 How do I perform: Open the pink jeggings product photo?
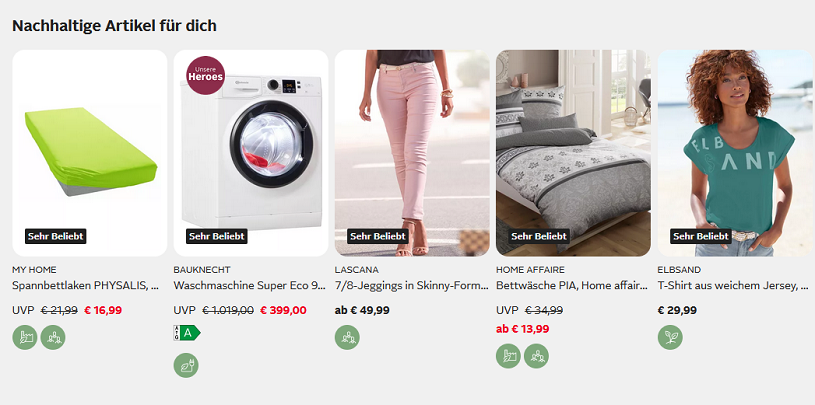(x=412, y=153)
